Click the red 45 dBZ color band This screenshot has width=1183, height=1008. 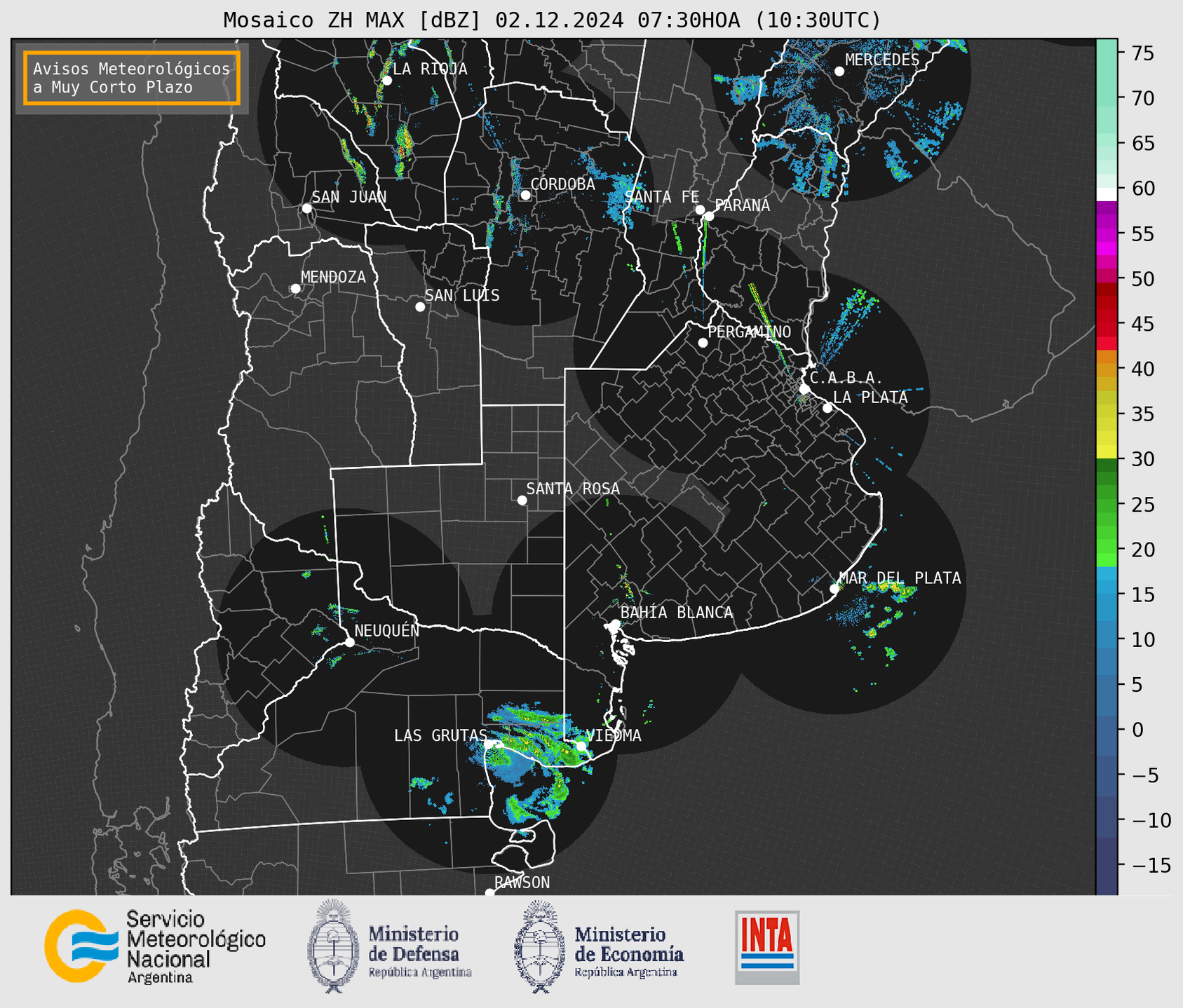tap(1107, 329)
